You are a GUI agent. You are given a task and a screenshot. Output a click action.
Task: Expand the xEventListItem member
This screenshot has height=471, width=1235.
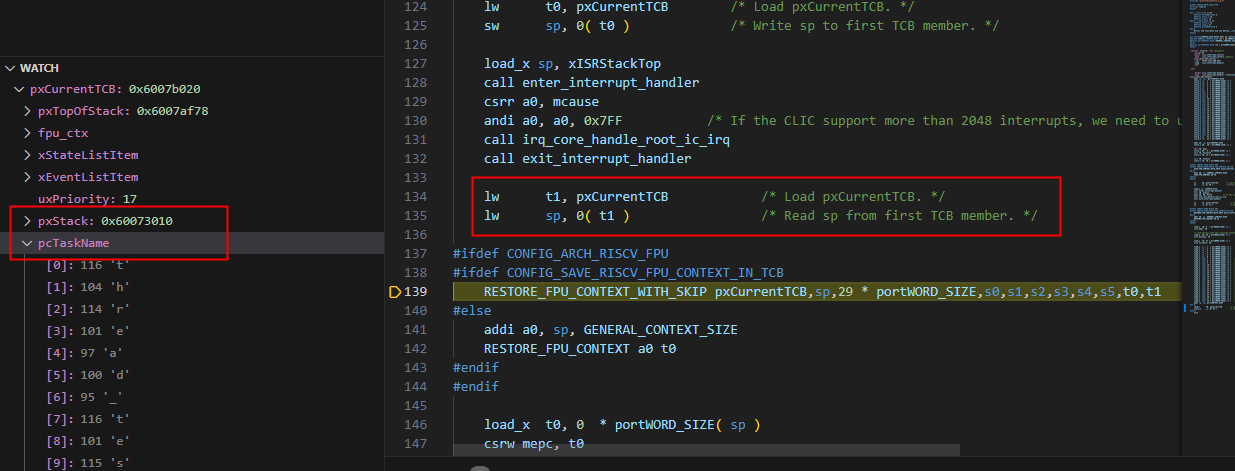tap(28, 177)
